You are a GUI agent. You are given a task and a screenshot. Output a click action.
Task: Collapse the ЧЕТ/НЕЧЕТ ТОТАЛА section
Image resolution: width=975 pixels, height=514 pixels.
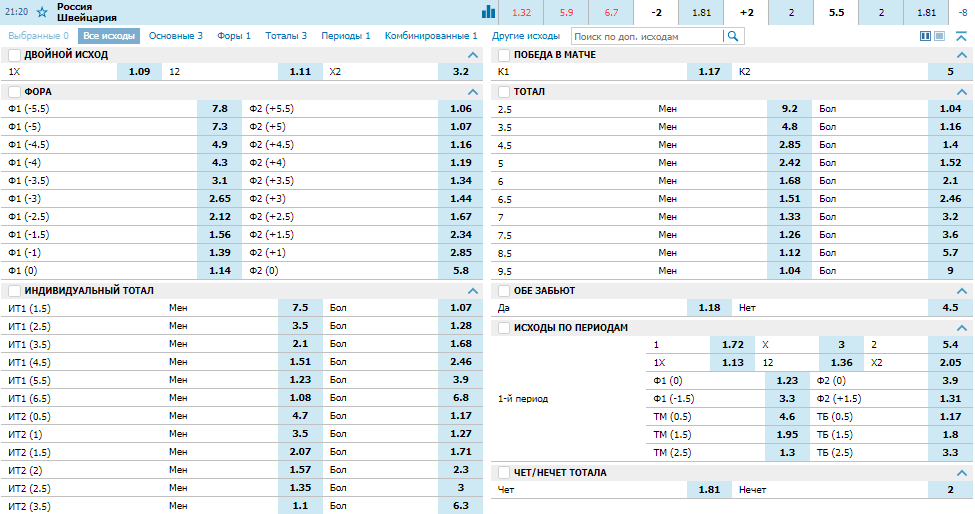(962, 472)
